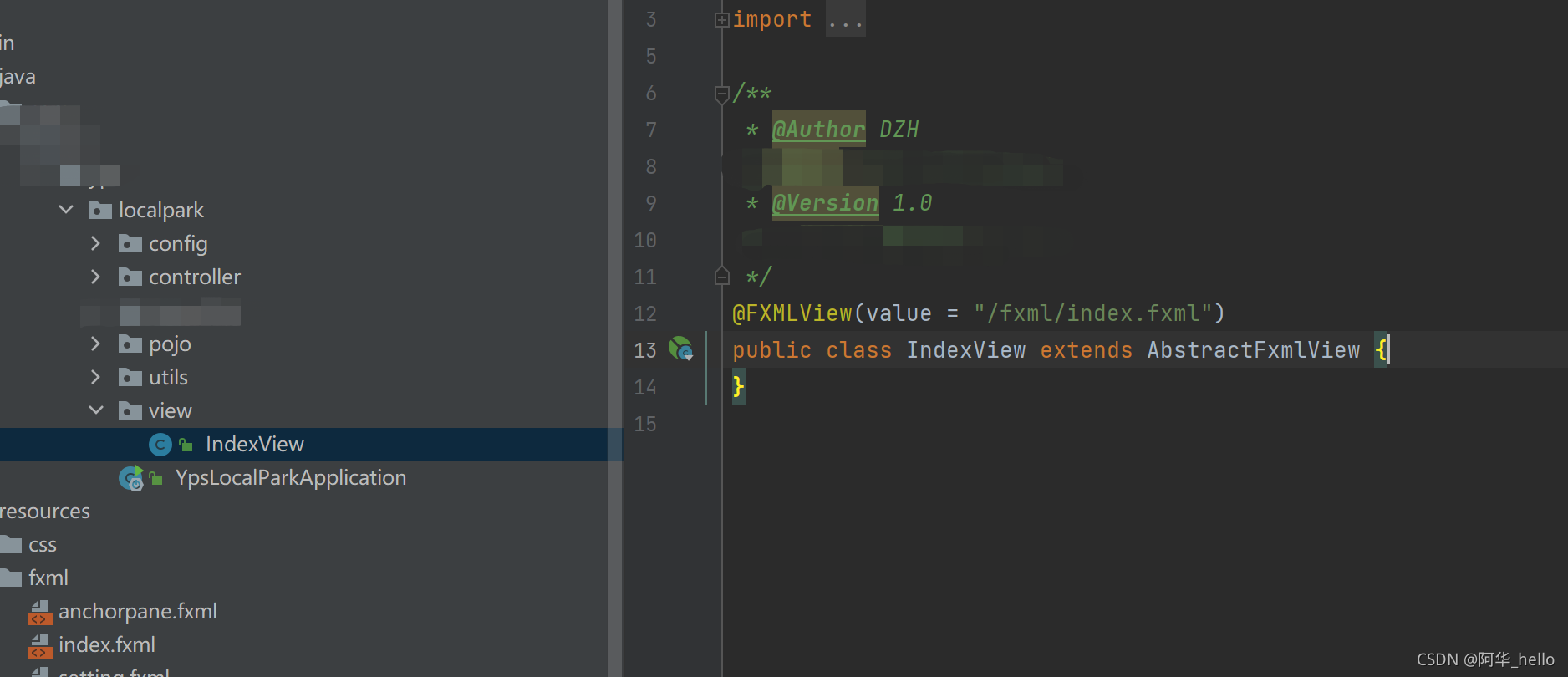This screenshot has width=1568, height=677.
Task: Expand the utils package chevron
Action: pos(95,377)
